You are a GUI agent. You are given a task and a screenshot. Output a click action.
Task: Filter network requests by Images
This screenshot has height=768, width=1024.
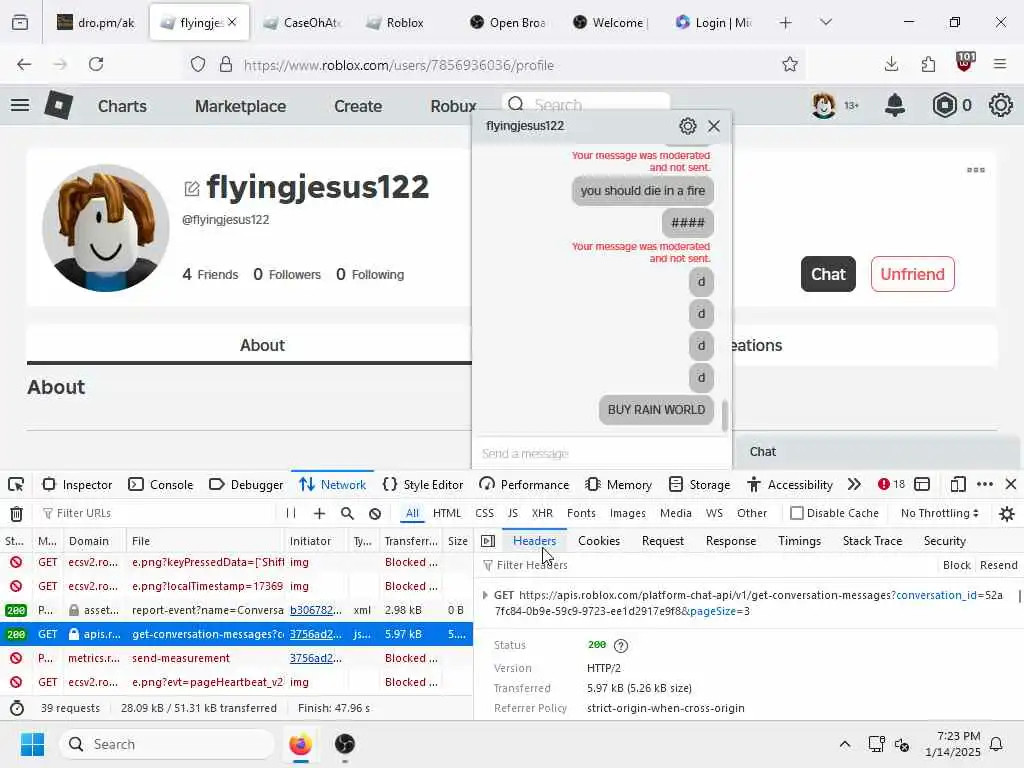[628, 513]
